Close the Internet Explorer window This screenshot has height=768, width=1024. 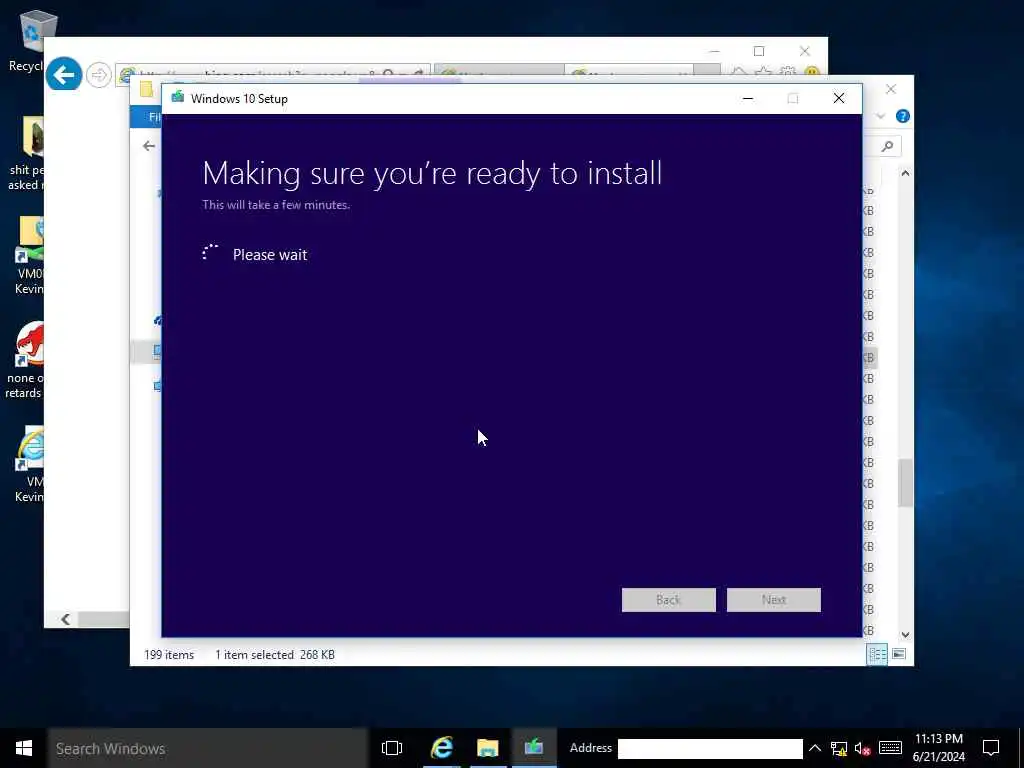pos(805,51)
